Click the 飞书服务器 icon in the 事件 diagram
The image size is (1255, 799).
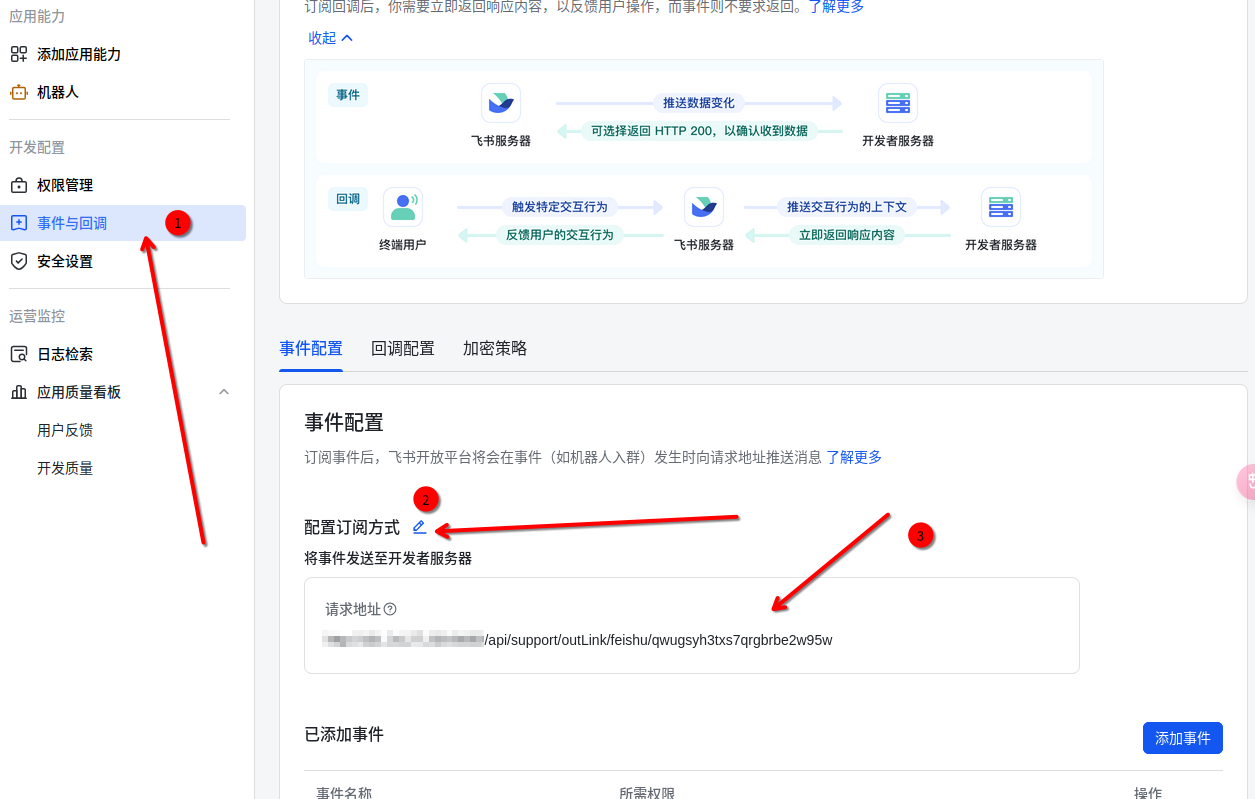click(x=500, y=102)
